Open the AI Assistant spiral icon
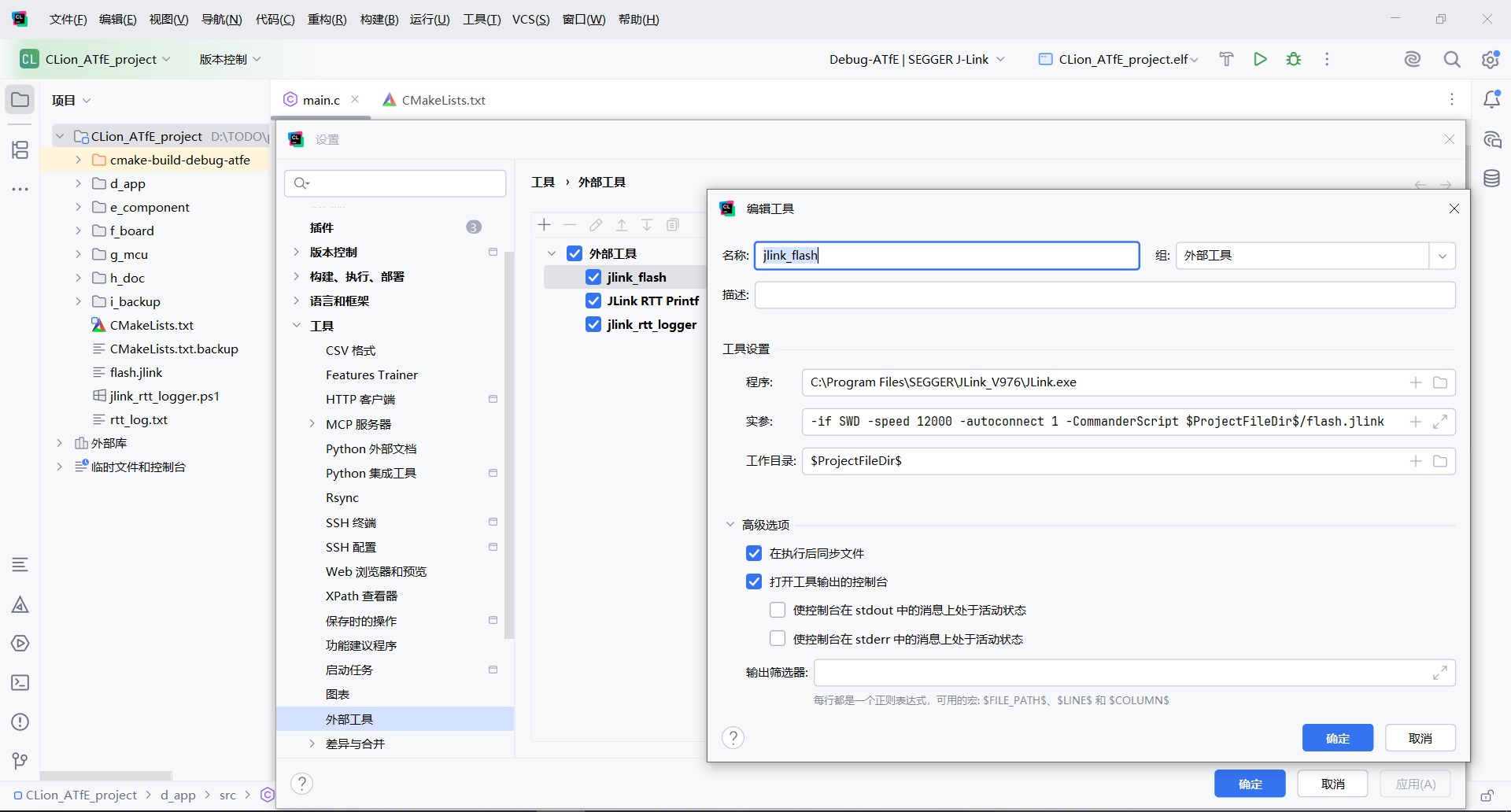 1413,59
